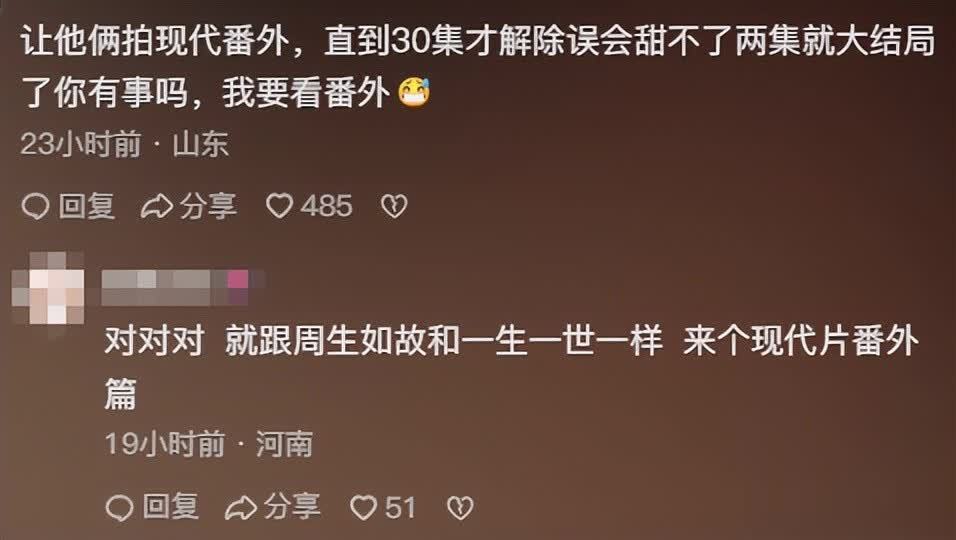Click the 分享 label under the 23小时前 comment
956x540 pixels.
coord(208,206)
